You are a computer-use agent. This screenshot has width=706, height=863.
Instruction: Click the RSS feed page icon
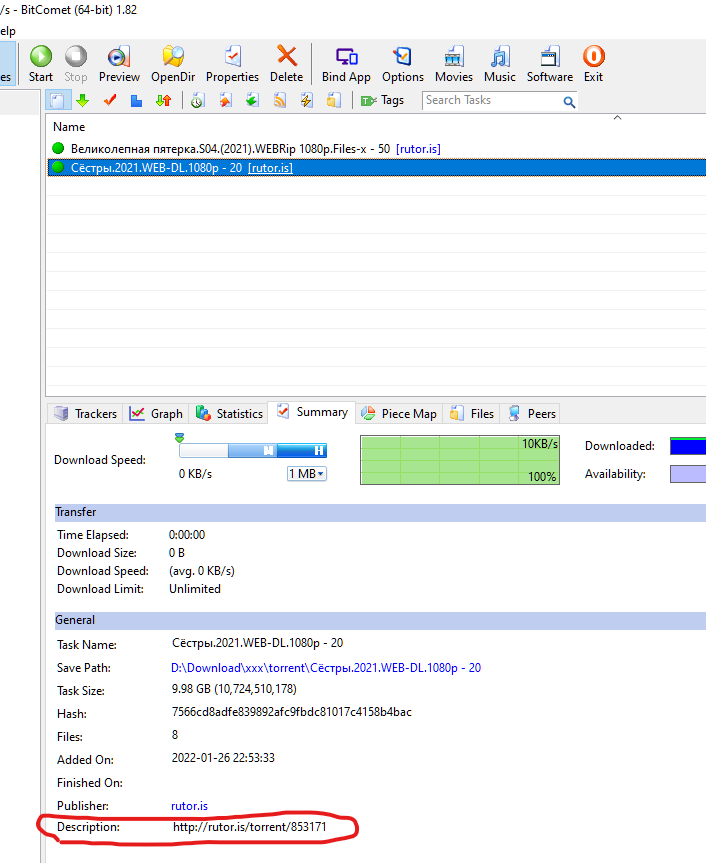[x=280, y=101]
